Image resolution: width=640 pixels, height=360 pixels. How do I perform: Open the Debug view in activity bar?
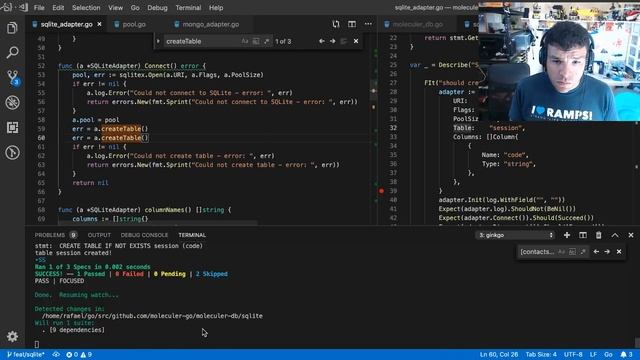pos(12,102)
